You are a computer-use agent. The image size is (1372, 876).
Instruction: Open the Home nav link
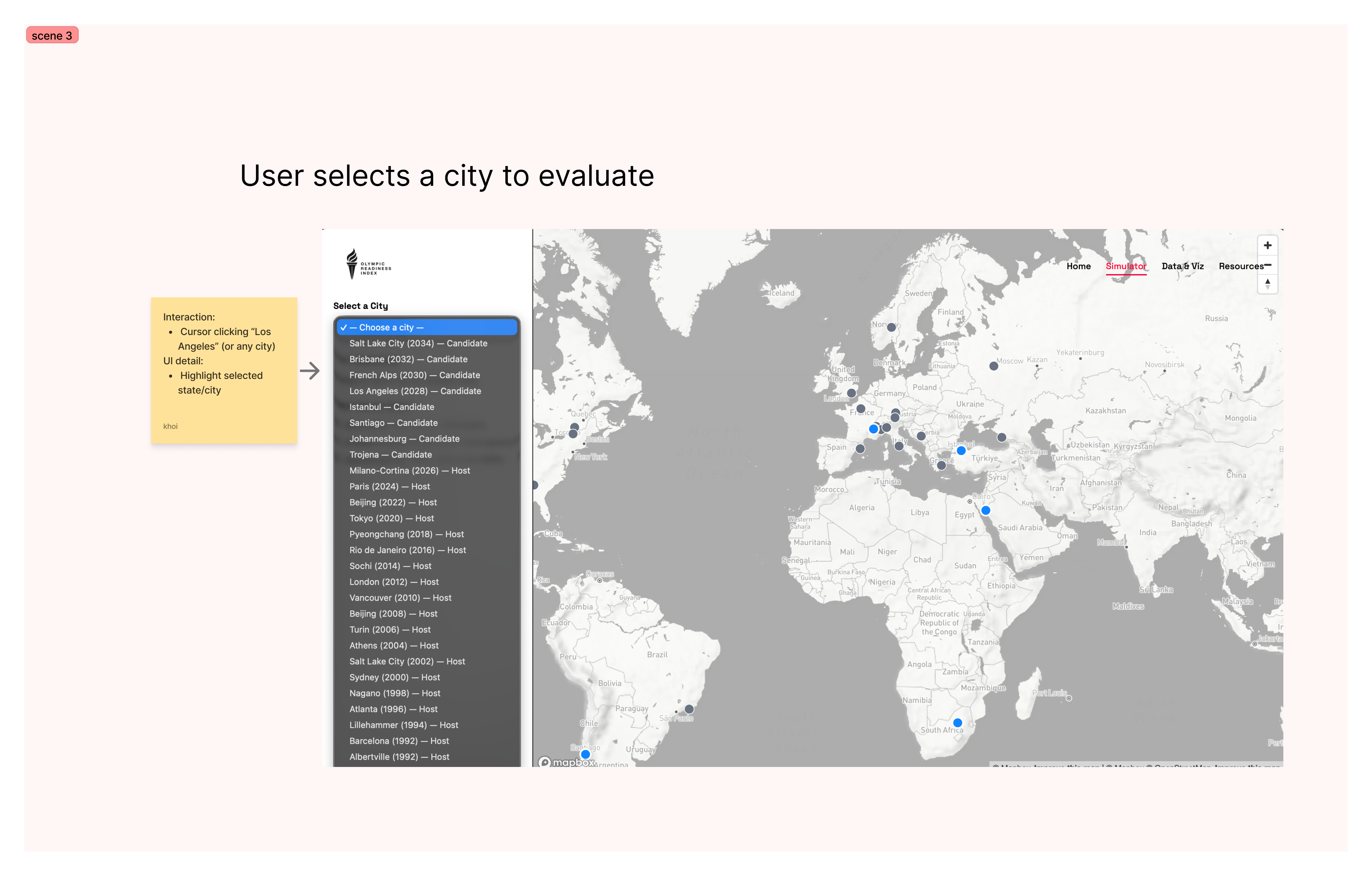[1079, 266]
